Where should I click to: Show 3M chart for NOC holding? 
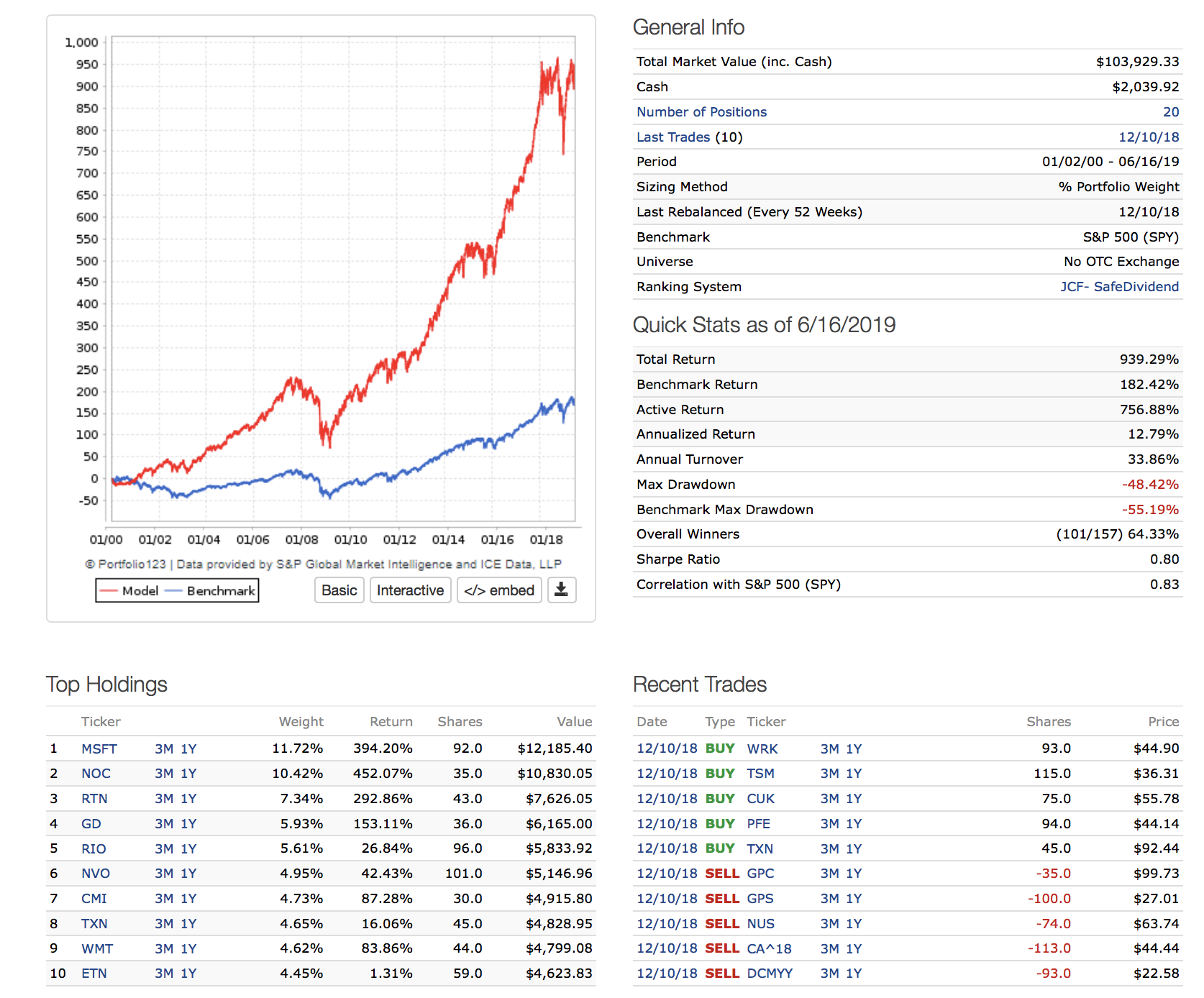[164, 774]
